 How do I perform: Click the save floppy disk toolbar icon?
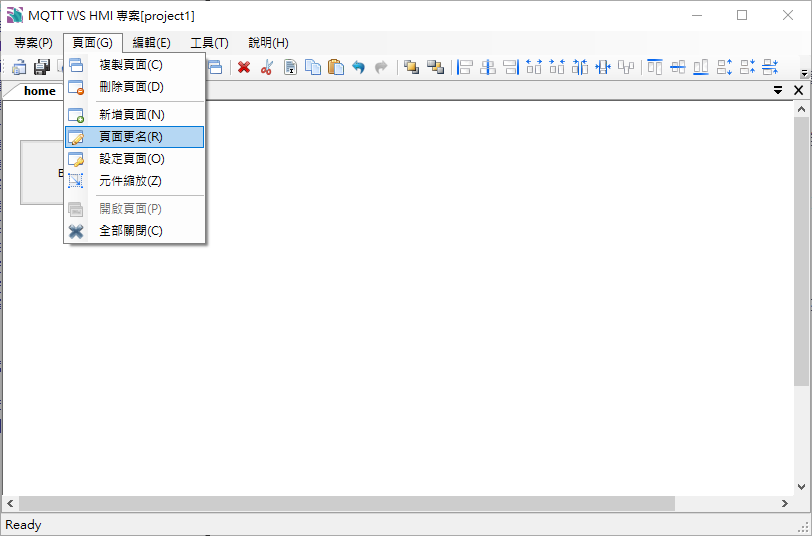[42, 67]
